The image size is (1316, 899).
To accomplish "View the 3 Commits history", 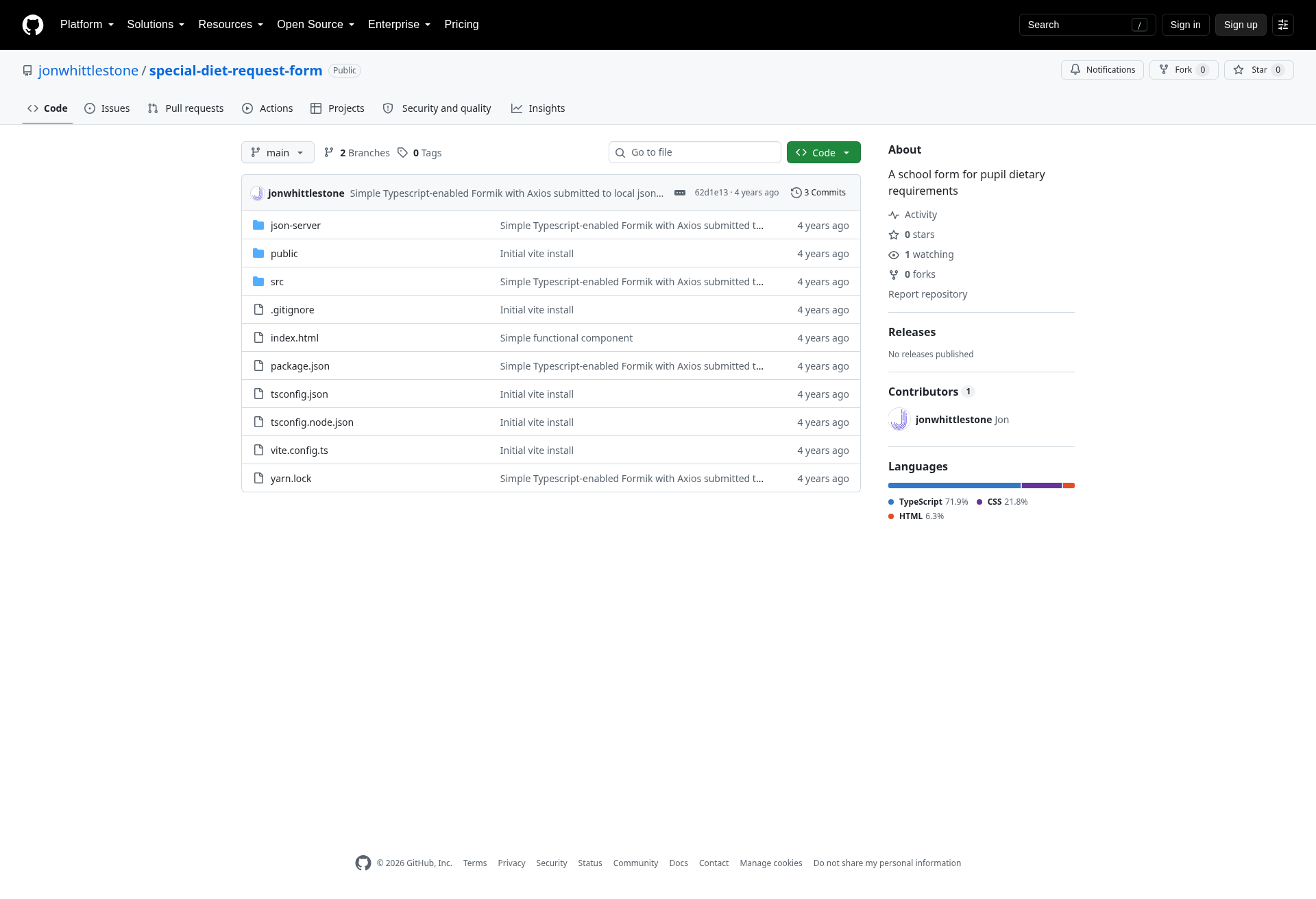I will pos(818,193).
